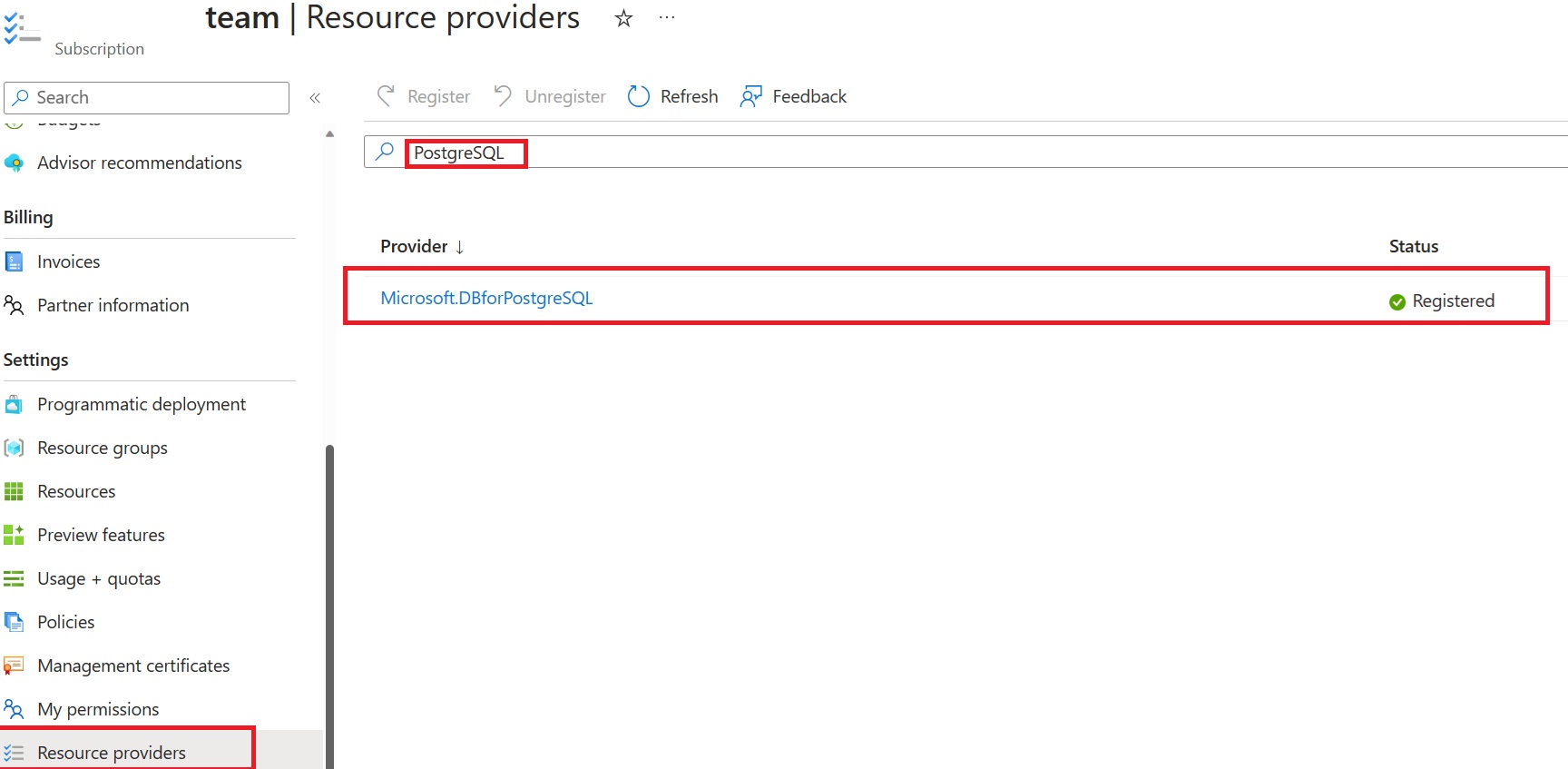The height and width of the screenshot is (769, 1568).
Task: Click the subscription checklist icon beside the title
Action: [x=22, y=29]
